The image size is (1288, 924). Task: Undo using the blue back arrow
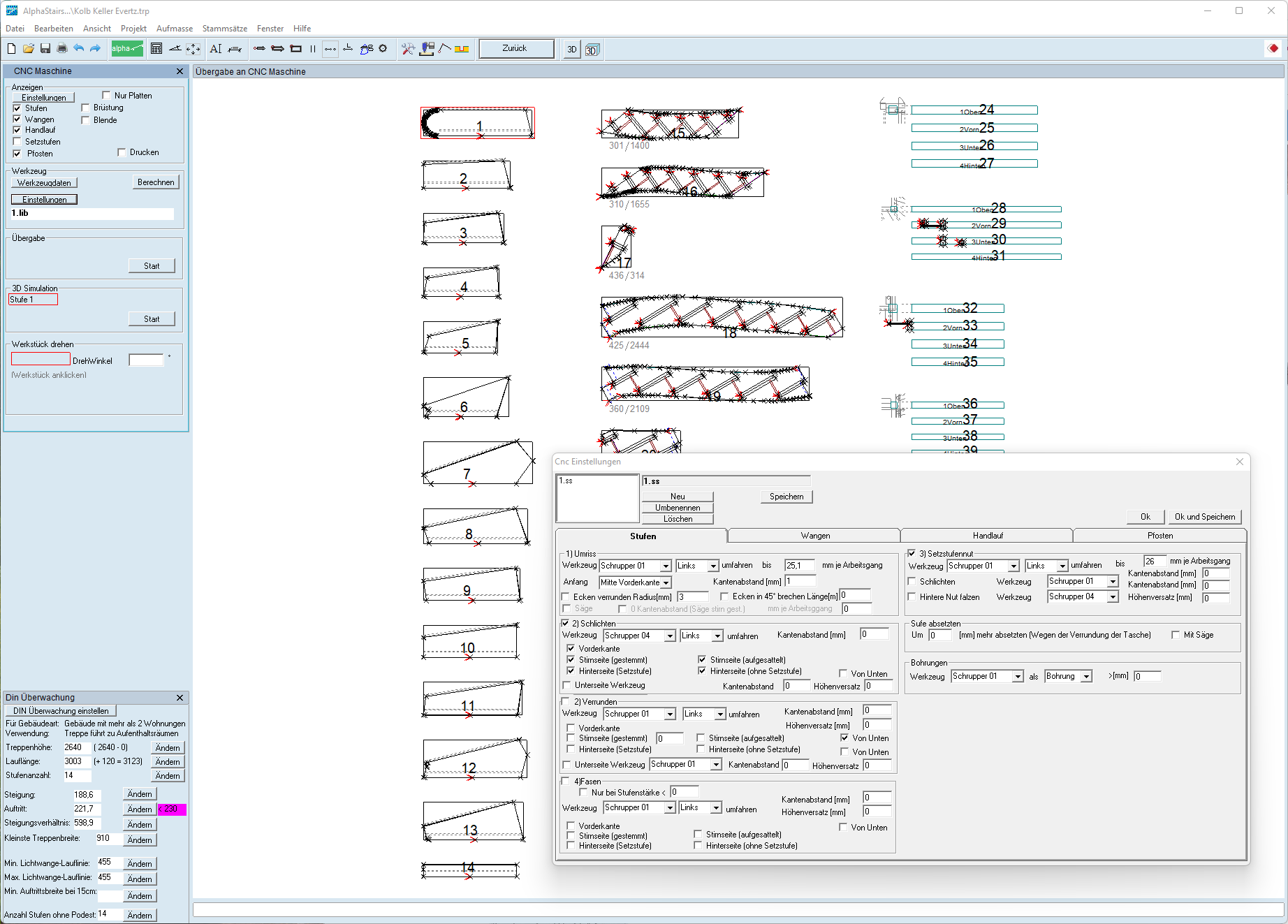tap(78, 48)
